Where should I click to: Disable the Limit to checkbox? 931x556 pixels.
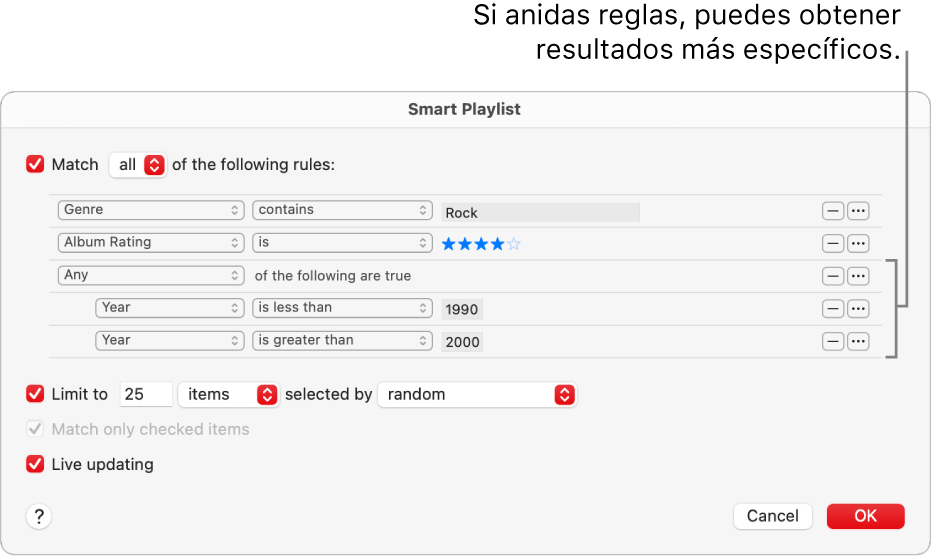pyautogui.click(x=36, y=394)
